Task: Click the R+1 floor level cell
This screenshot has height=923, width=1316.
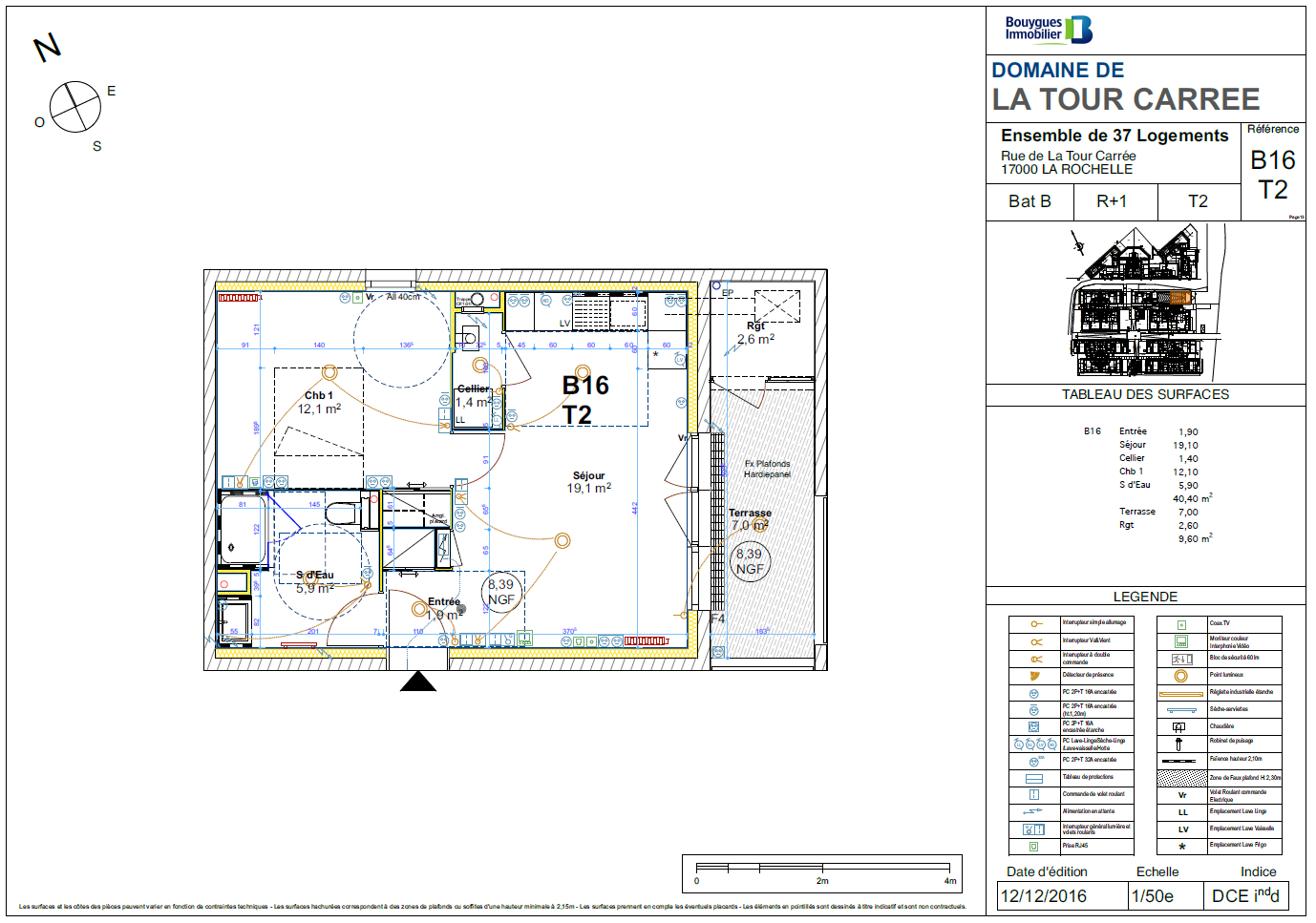Action: tap(1112, 201)
